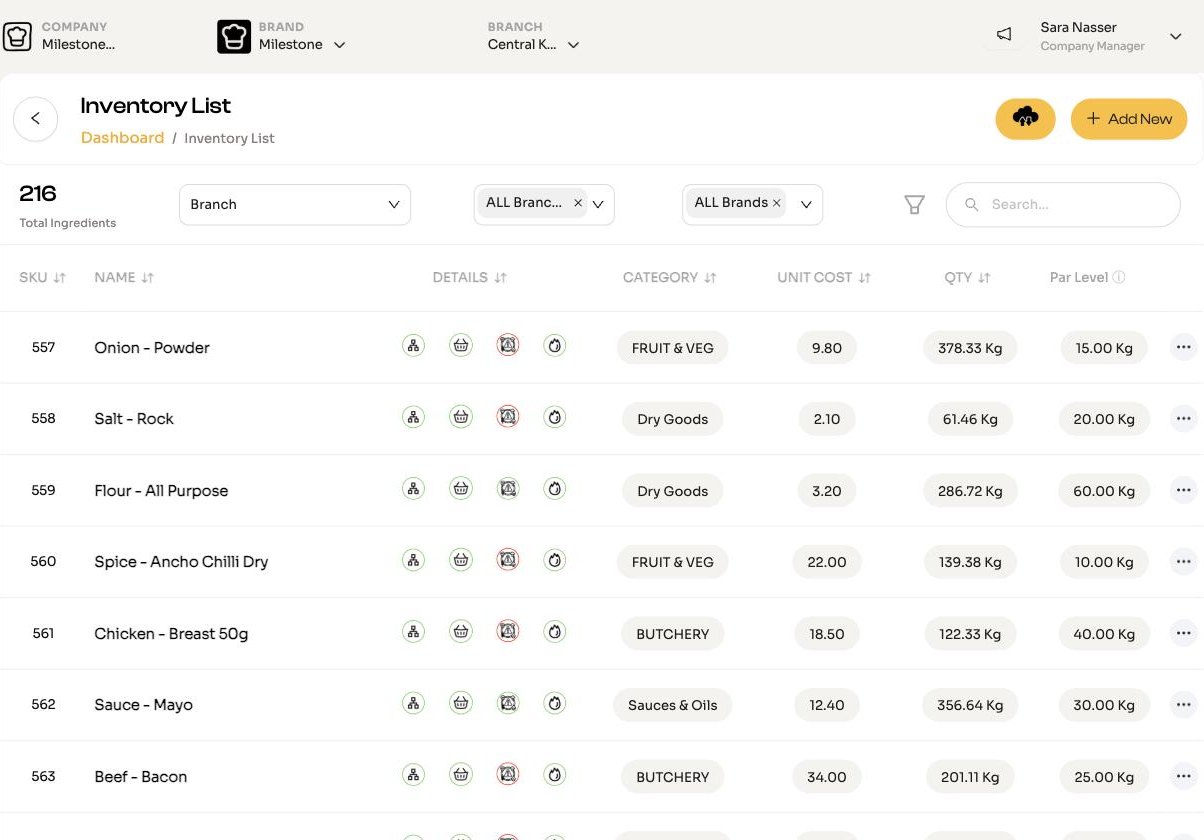
Task: Click warning icon in Salt - Rock row
Action: pos(508,417)
